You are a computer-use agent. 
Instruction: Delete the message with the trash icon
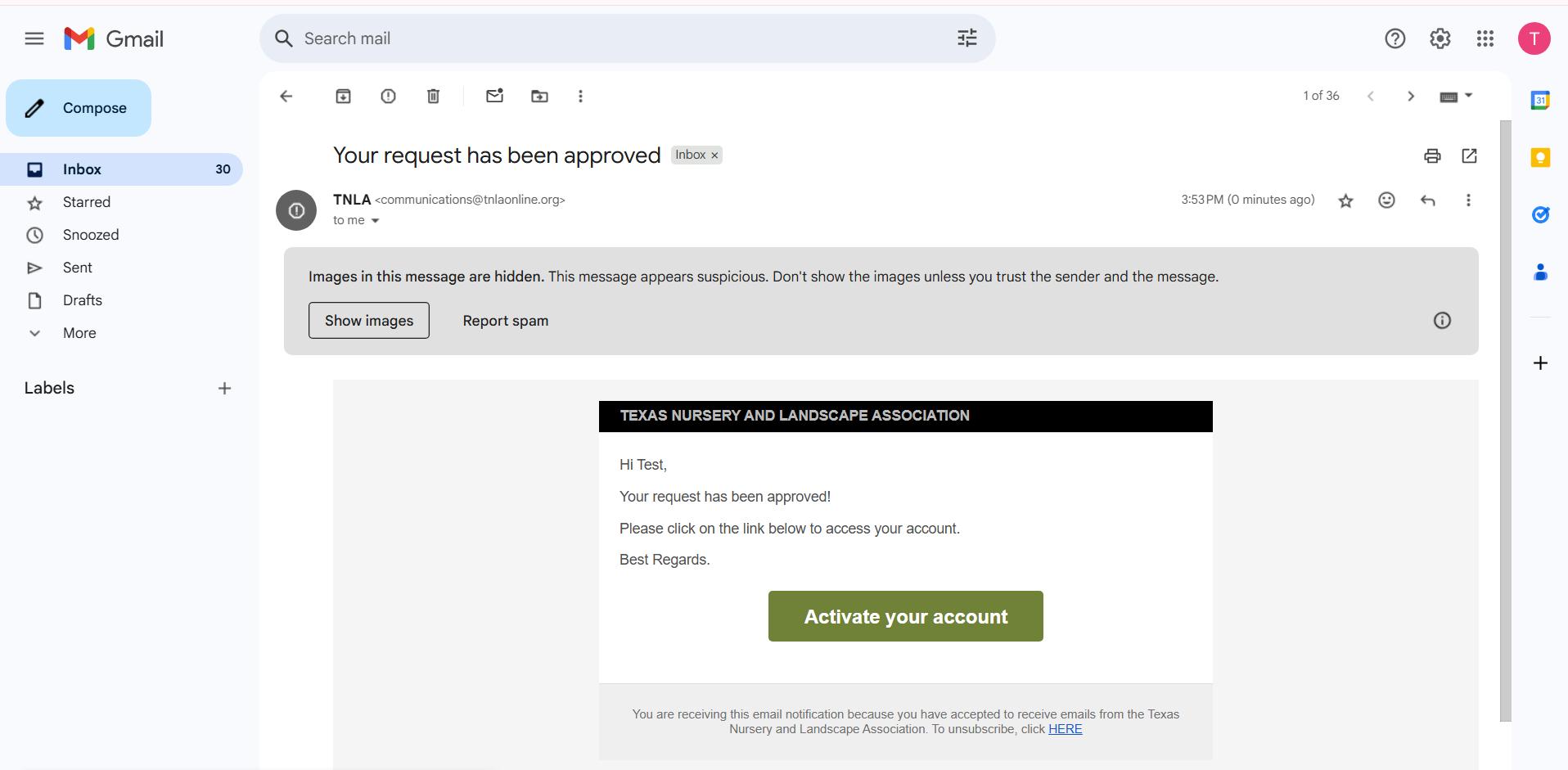coord(433,97)
